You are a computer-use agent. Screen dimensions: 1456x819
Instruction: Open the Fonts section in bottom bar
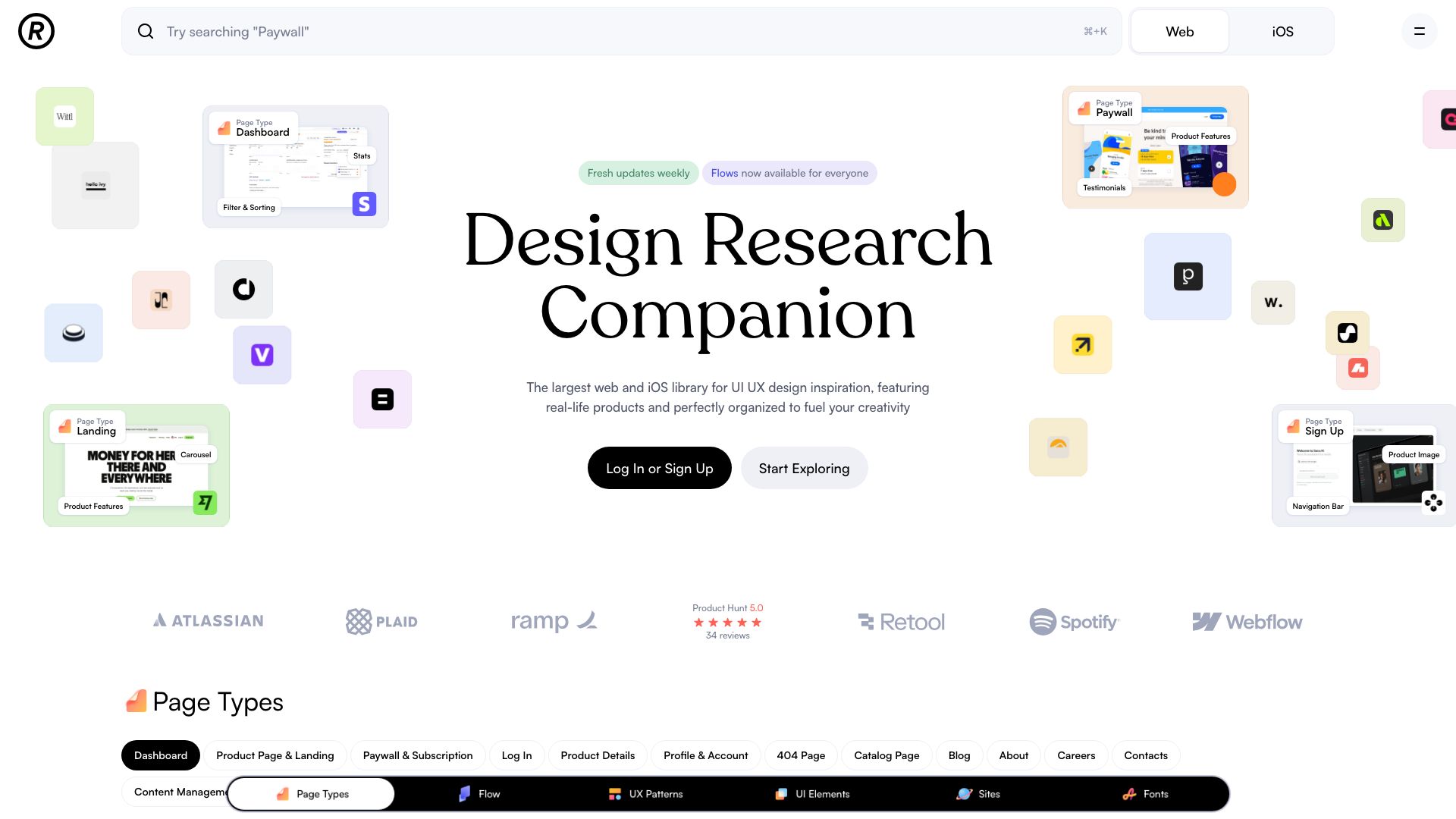(x=1146, y=794)
